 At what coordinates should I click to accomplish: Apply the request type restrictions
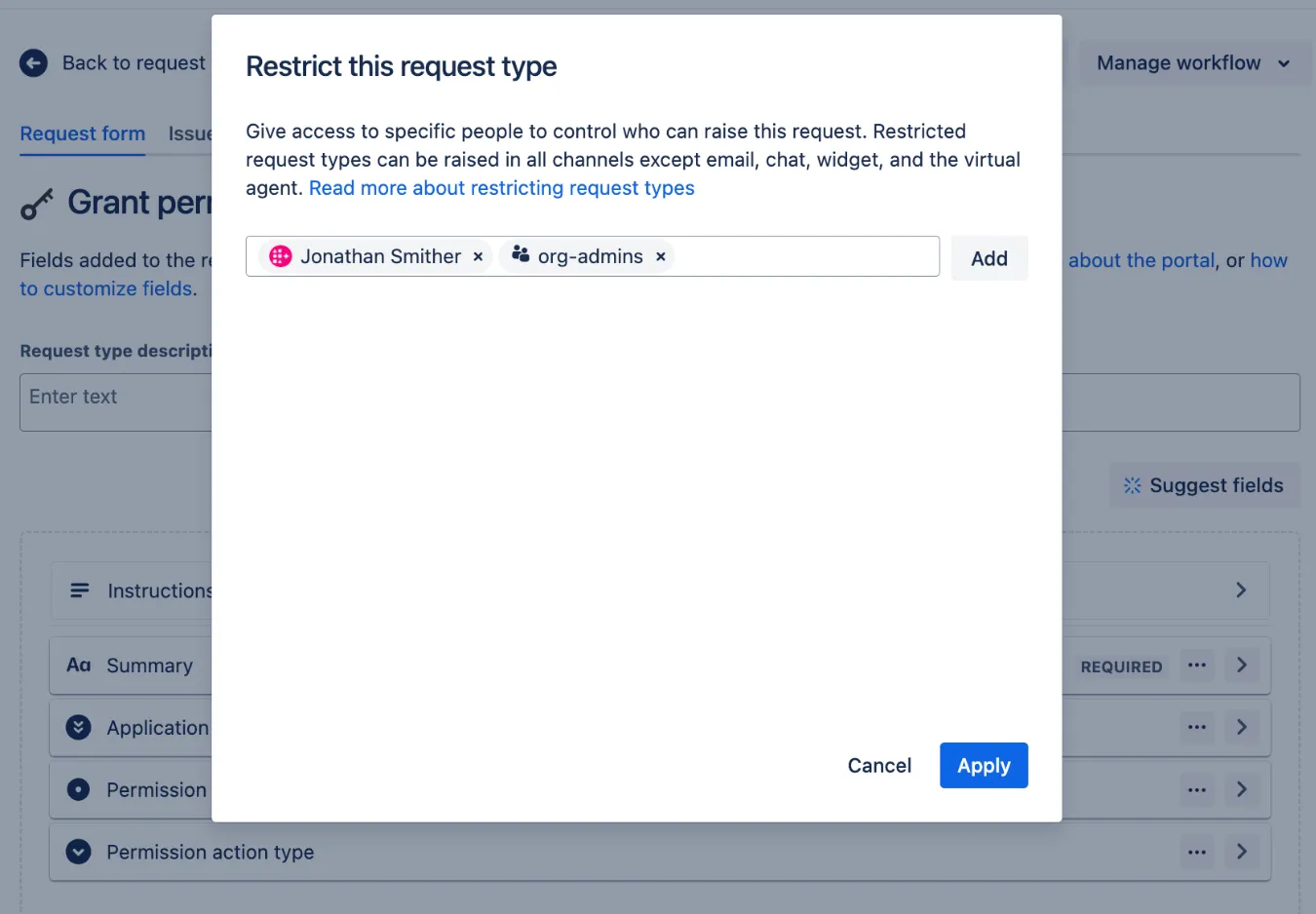[x=984, y=765]
